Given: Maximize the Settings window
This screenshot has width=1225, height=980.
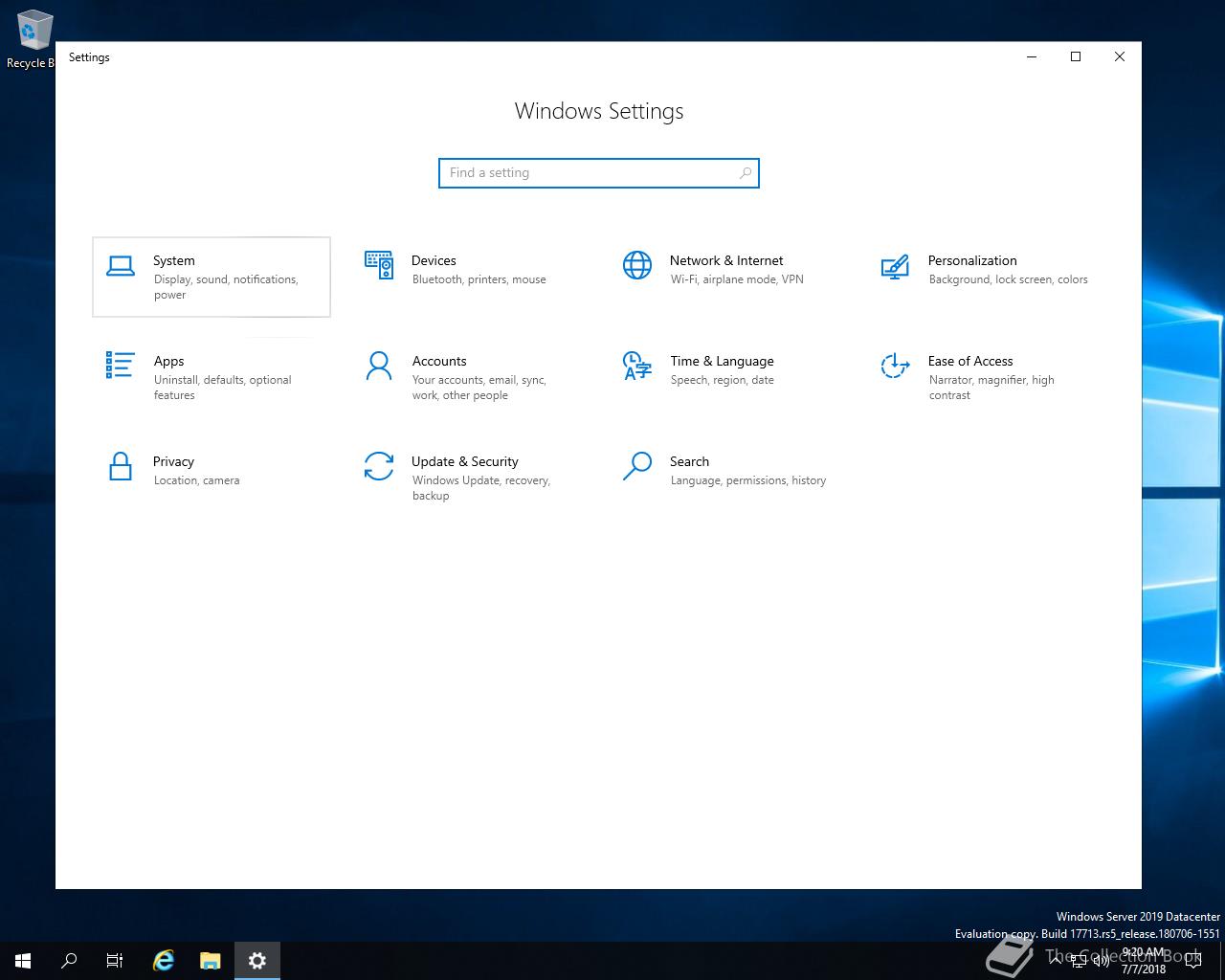Looking at the screenshot, I should tap(1076, 56).
